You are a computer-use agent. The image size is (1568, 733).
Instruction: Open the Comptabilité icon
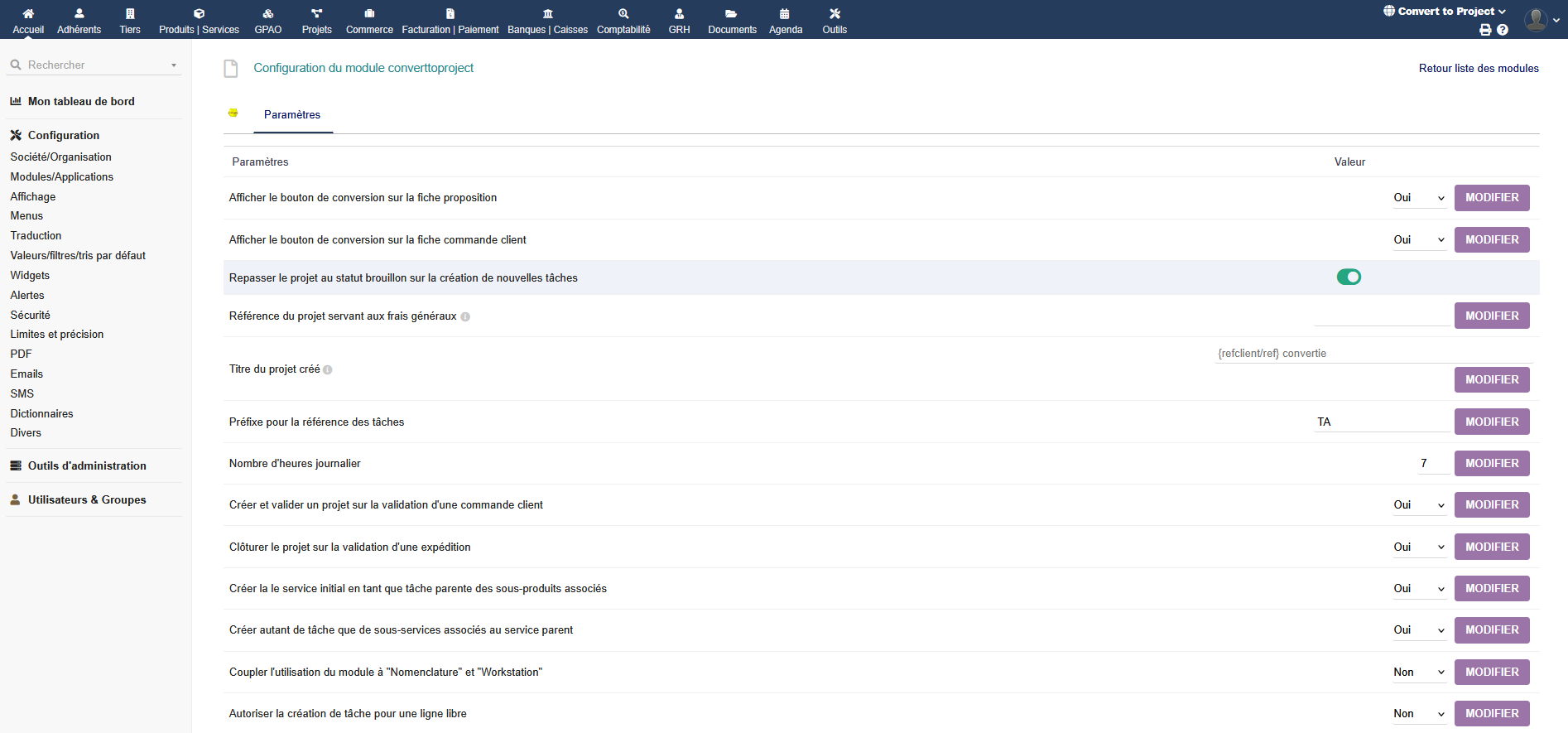pos(623,14)
